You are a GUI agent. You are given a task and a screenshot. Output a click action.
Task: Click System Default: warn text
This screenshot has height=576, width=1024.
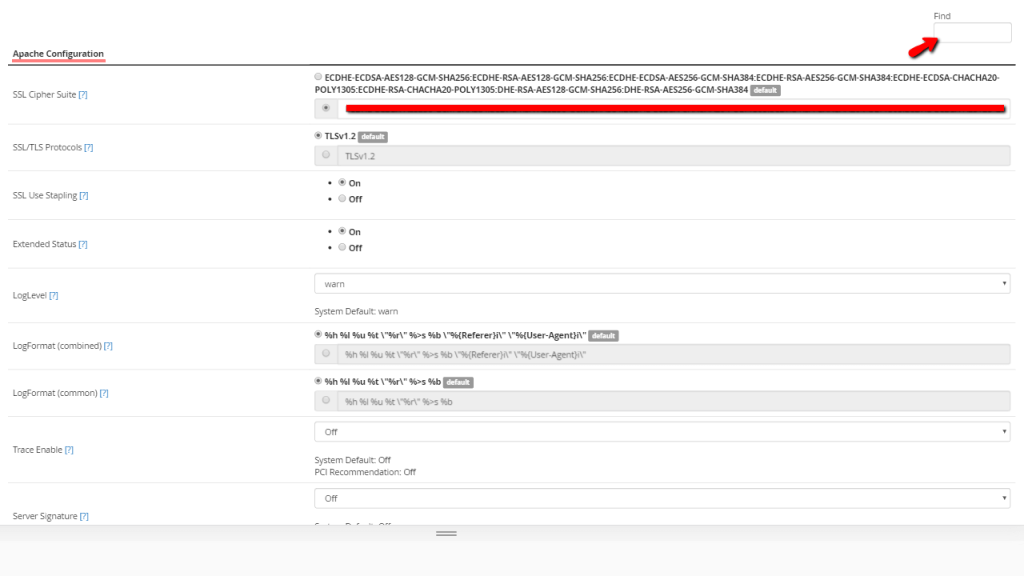pos(356,312)
